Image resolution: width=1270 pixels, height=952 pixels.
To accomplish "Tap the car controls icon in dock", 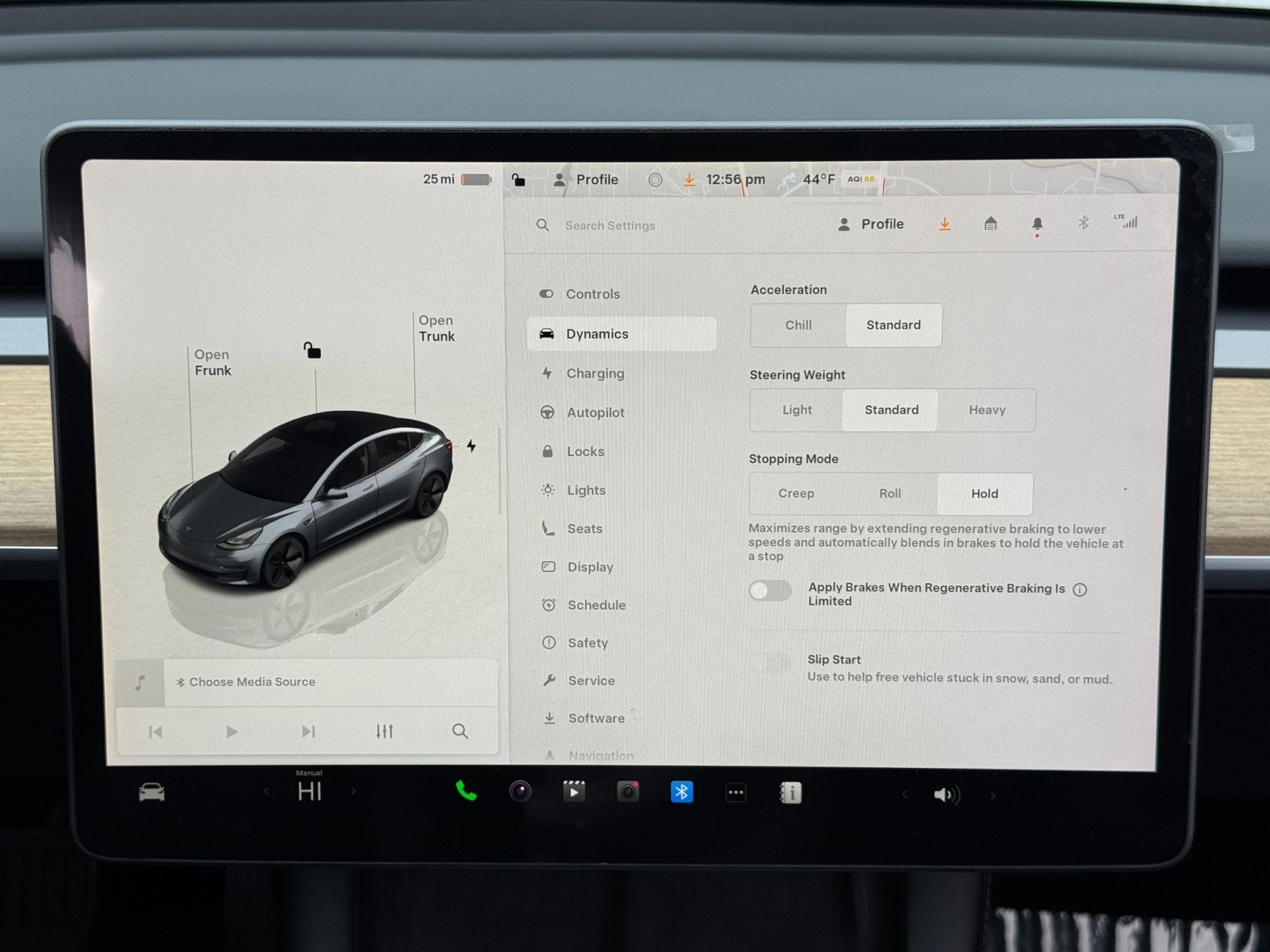I will pos(152,792).
